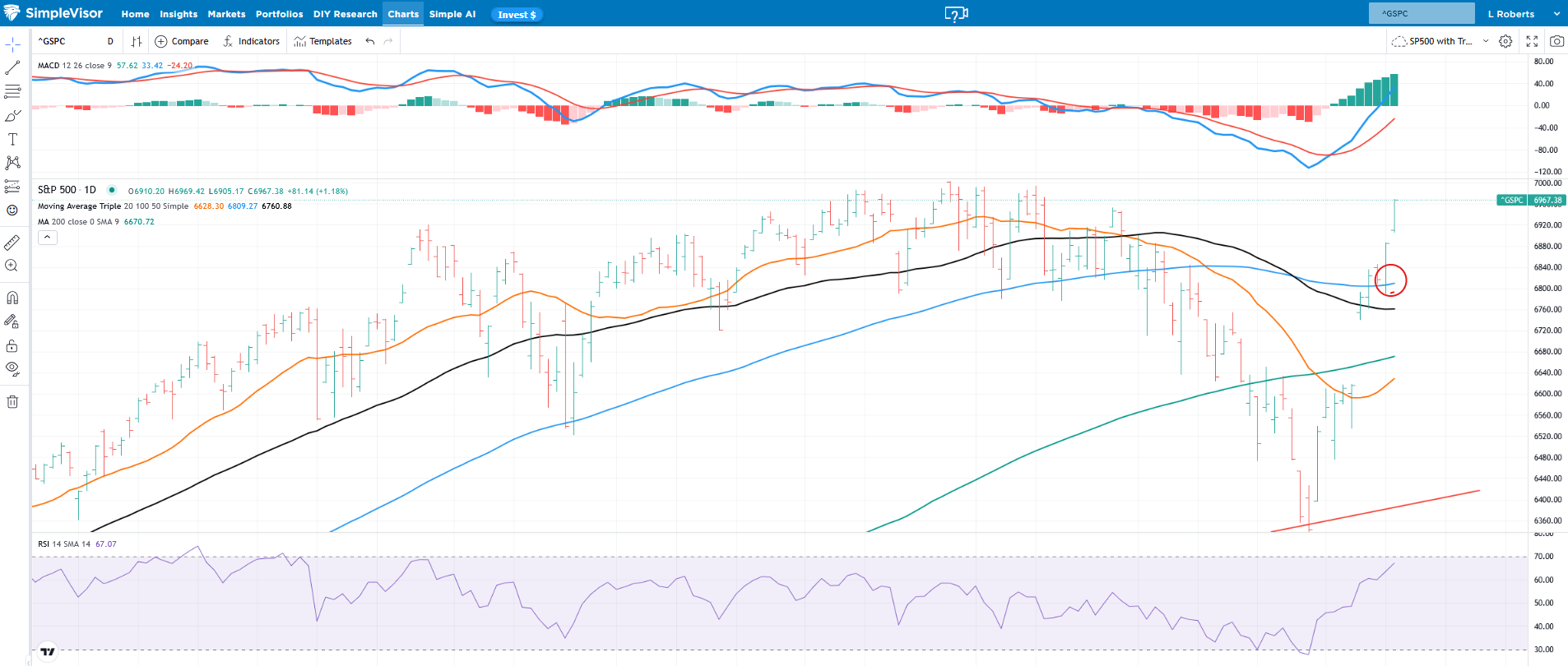Go to the Portfolios menu
This screenshot has width=1568, height=666.
pos(279,14)
